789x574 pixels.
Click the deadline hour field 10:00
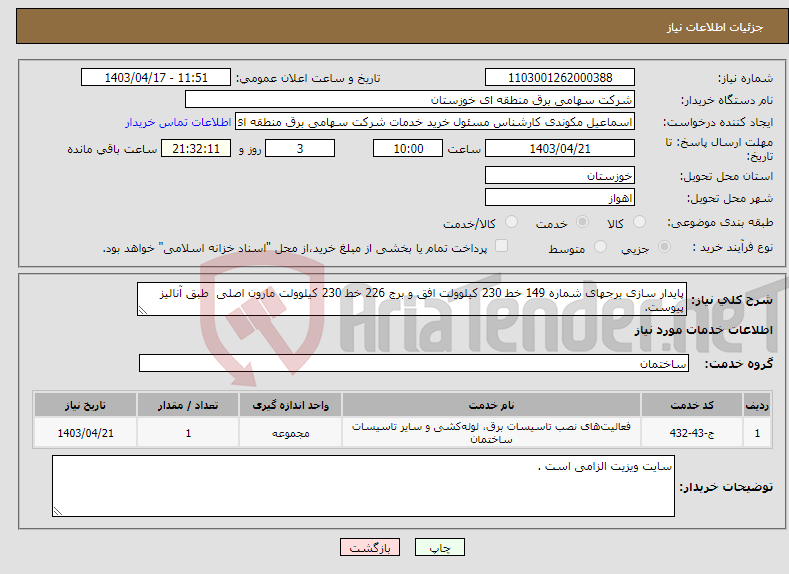(x=408, y=148)
